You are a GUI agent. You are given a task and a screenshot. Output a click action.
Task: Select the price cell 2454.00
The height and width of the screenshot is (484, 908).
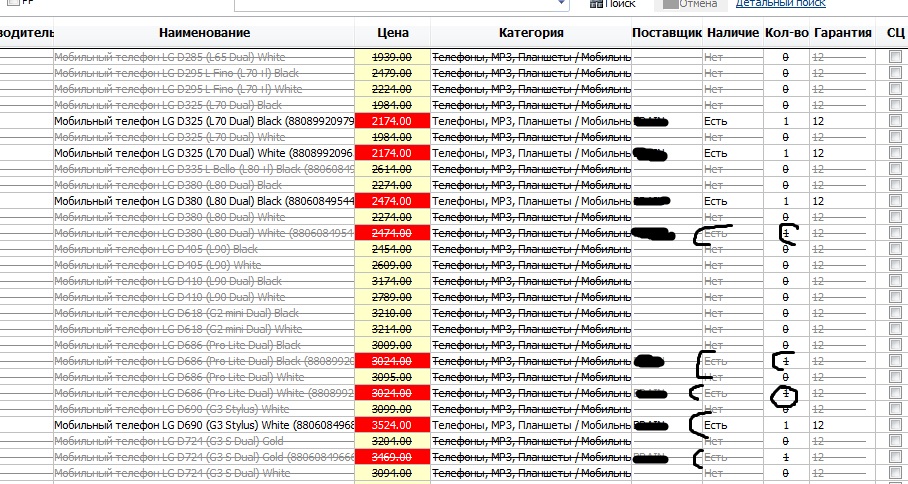point(393,248)
